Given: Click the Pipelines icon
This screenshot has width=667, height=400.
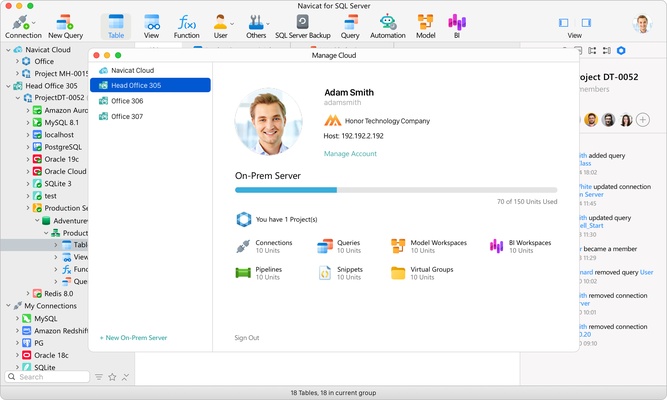Looking at the screenshot, I should point(243,273).
